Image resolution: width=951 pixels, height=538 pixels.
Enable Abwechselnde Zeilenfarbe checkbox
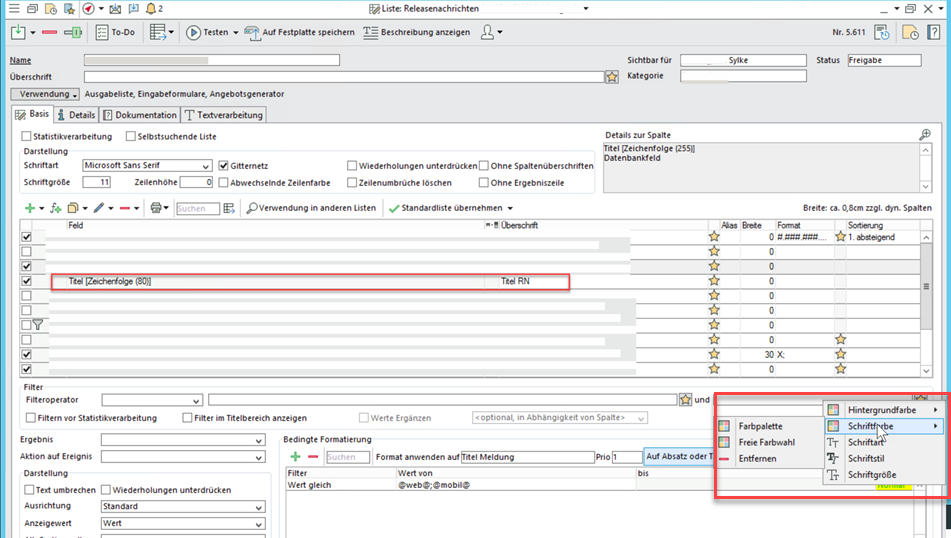coord(224,183)
